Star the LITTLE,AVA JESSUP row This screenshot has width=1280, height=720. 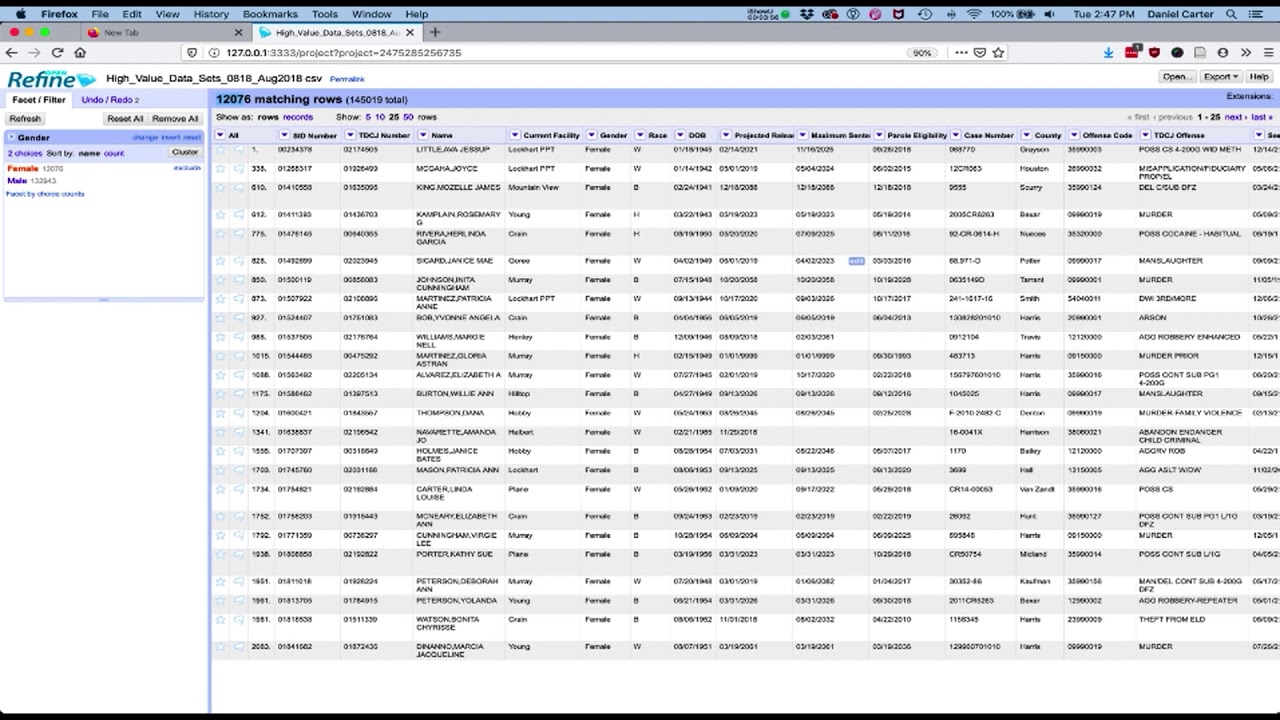[221, 150]
